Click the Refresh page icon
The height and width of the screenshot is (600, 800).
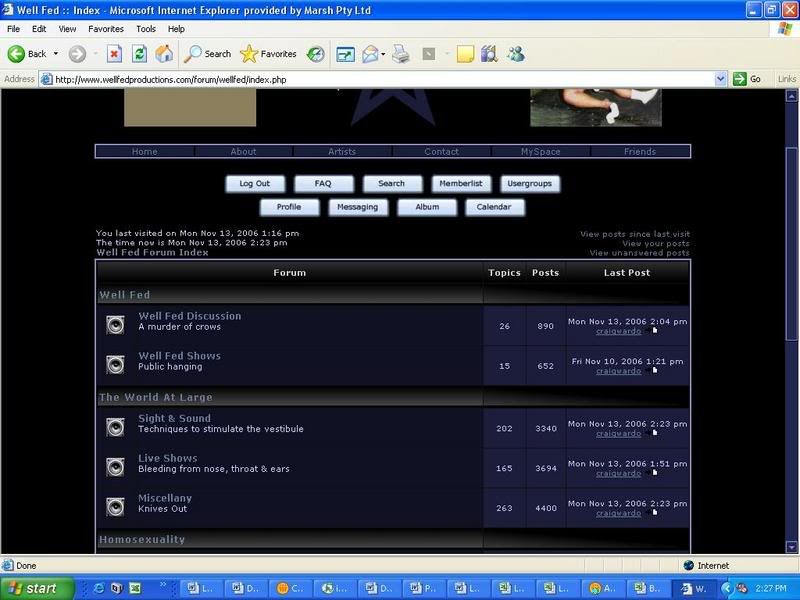pyautogui.click(x=139, y=54)
